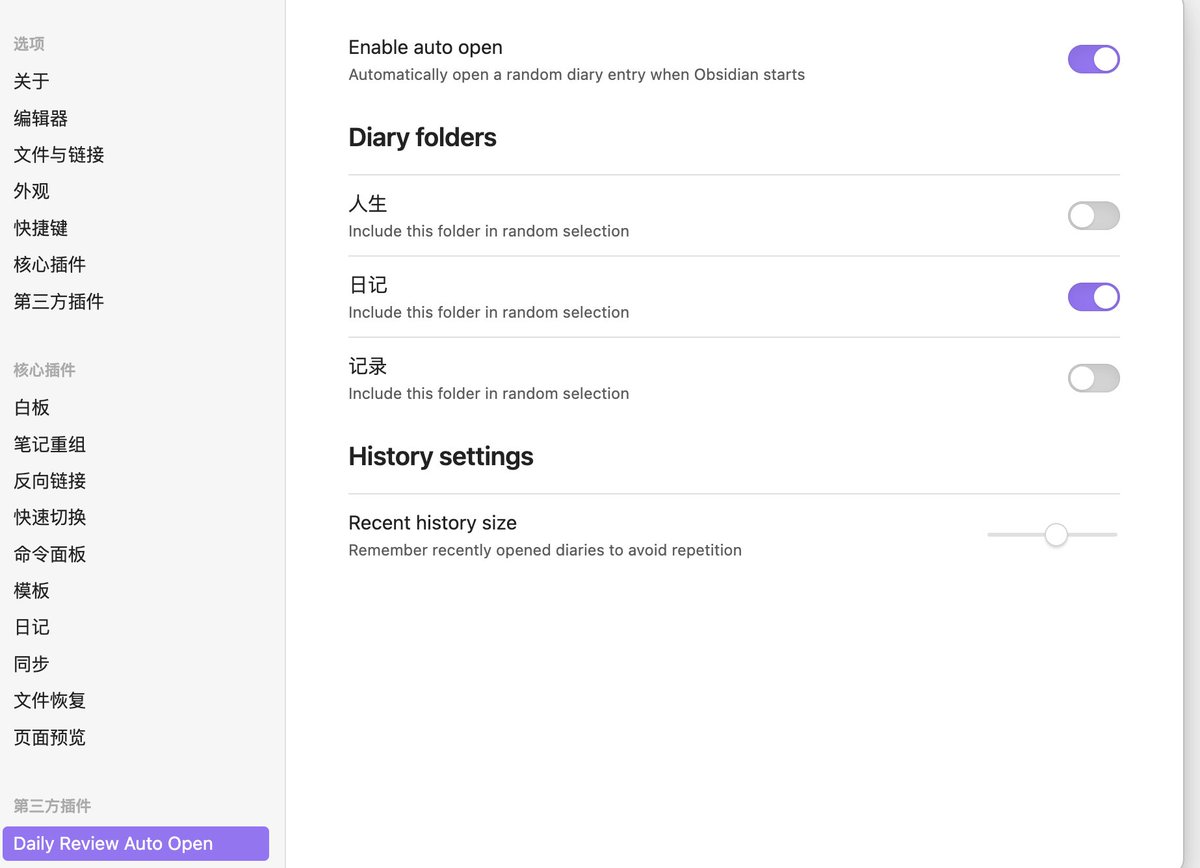Screen dimensions: 1200x868
Task: Open the 编辑器 settings tab
Action: [41, 118]
